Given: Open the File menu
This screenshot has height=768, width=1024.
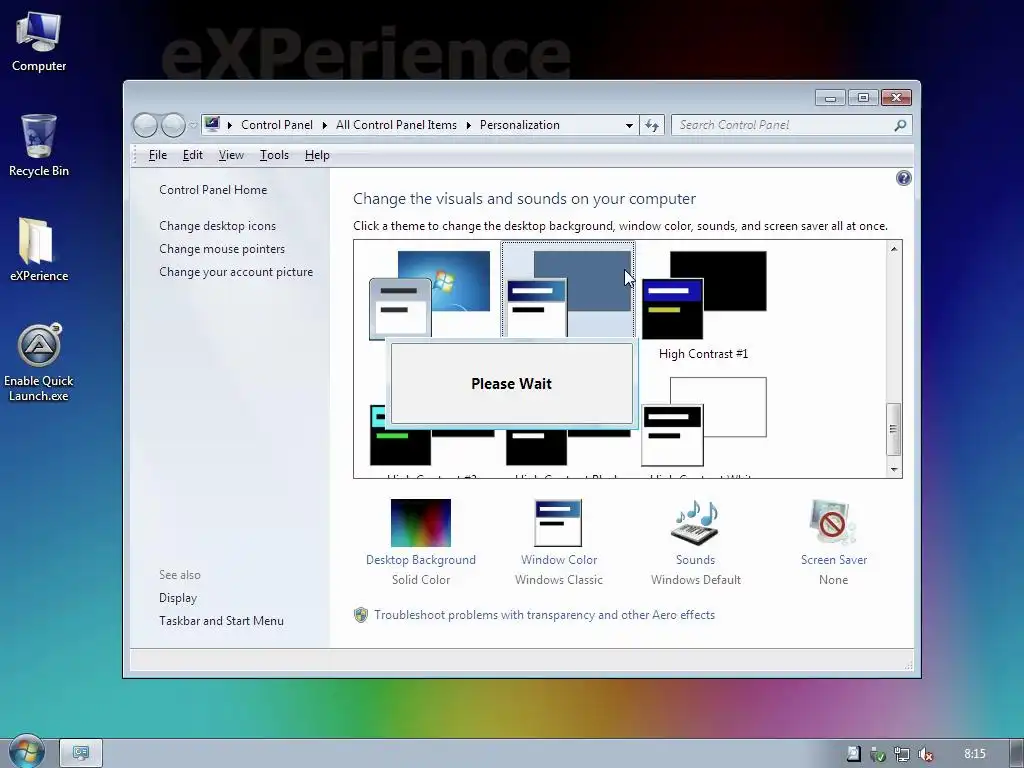Looking at the screenshot, I should coord(158,155).
